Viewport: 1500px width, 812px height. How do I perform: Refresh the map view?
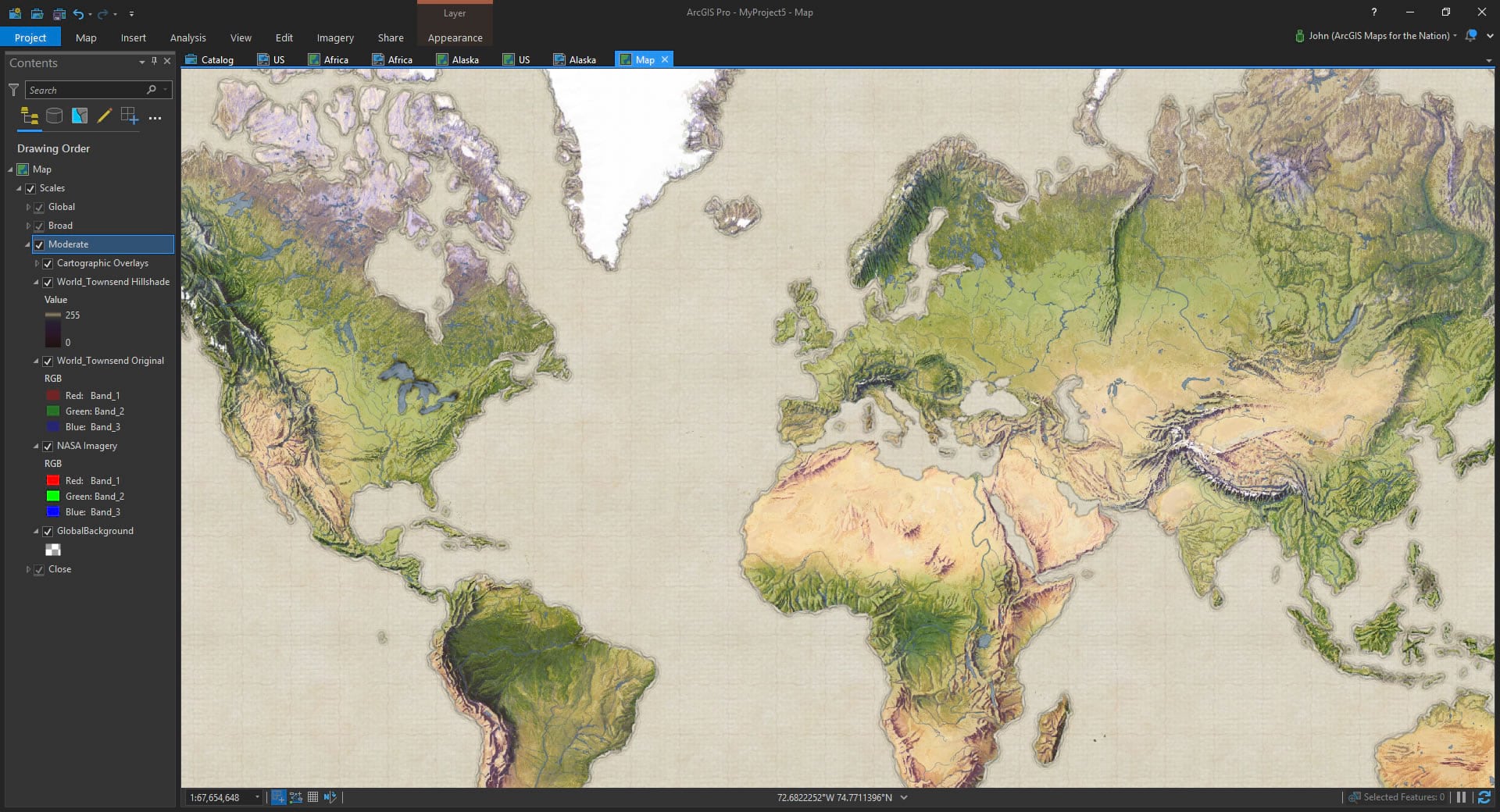pyautogui.click(x=1484, y=797)
